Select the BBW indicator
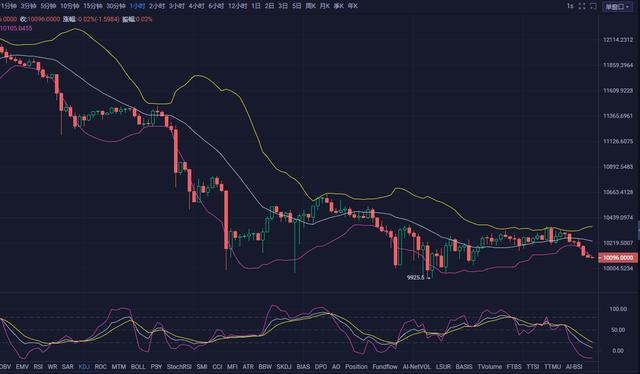The width and height of the screenshot is (640, 374). (x=265, y=367)
